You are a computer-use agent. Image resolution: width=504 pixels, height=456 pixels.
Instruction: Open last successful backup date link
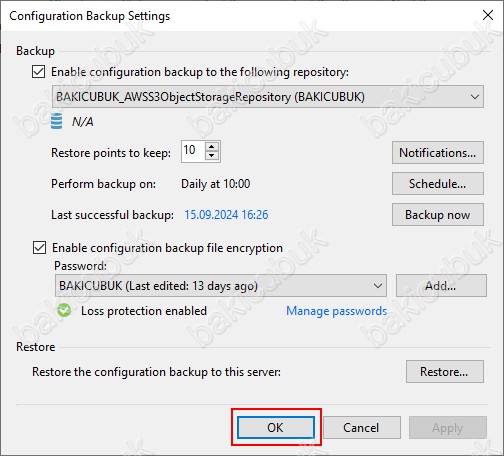coord(226,215)
